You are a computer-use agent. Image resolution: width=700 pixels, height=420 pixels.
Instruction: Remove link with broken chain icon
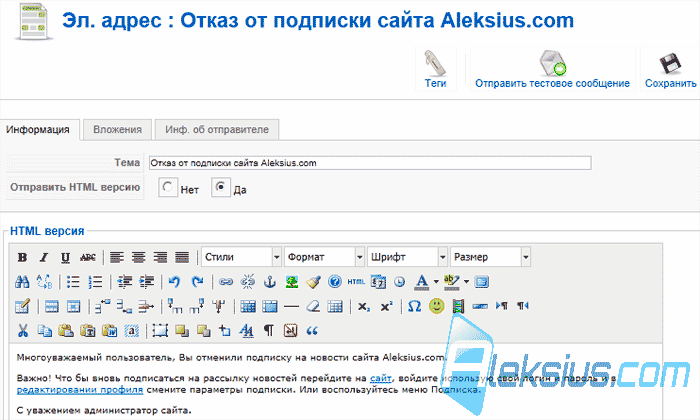(x=248, y=282)
